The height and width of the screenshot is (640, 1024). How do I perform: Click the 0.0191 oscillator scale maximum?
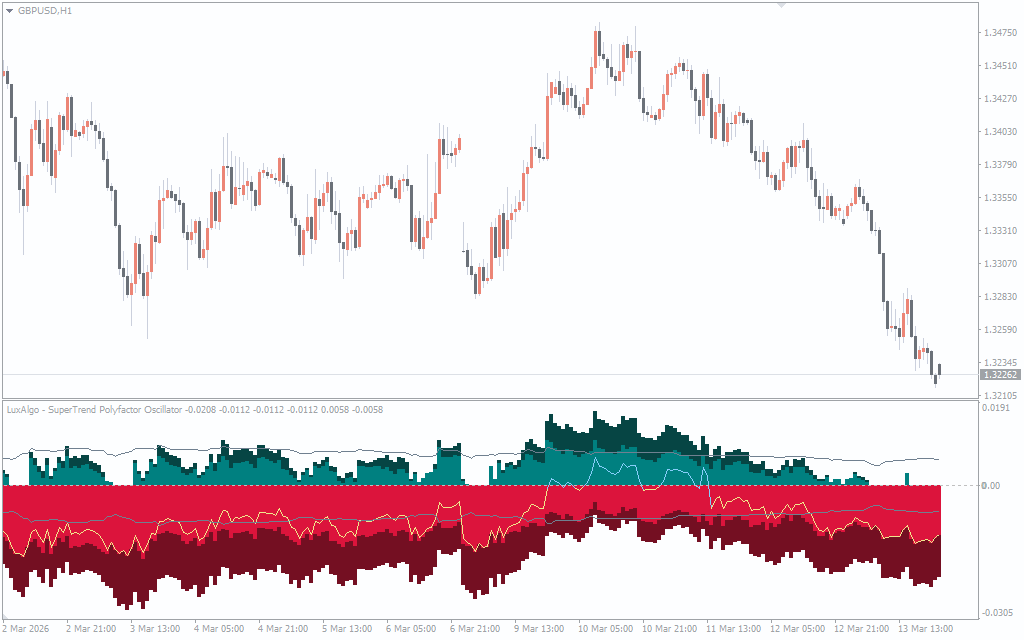click(995, 409)
